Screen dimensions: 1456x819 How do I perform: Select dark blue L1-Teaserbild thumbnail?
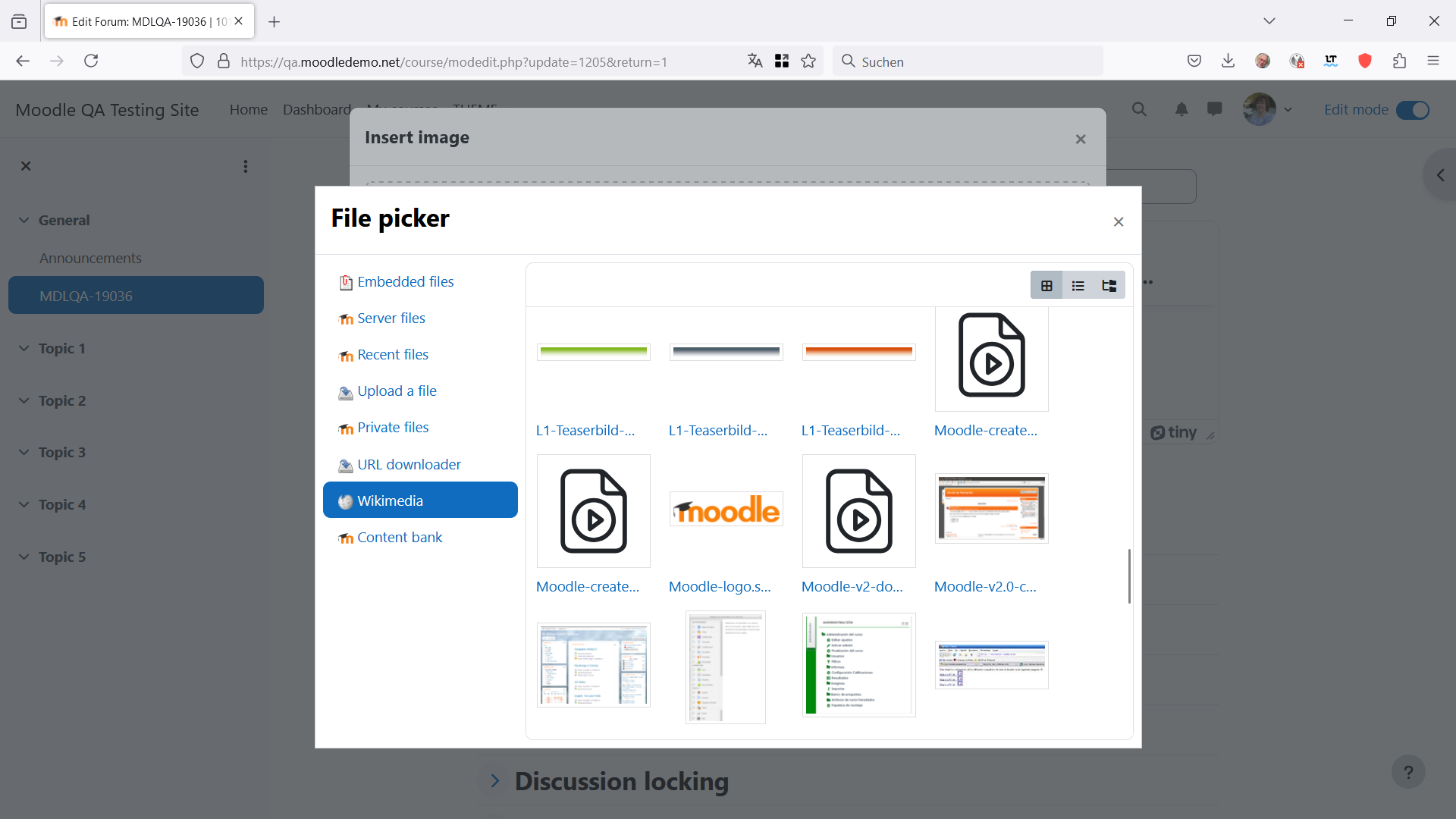726,352
